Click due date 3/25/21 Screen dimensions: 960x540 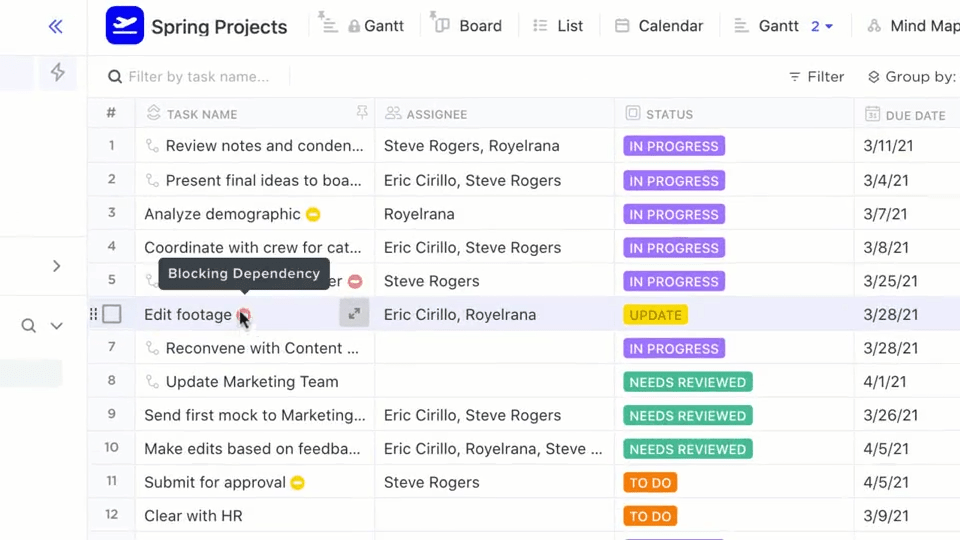[891, 281]
